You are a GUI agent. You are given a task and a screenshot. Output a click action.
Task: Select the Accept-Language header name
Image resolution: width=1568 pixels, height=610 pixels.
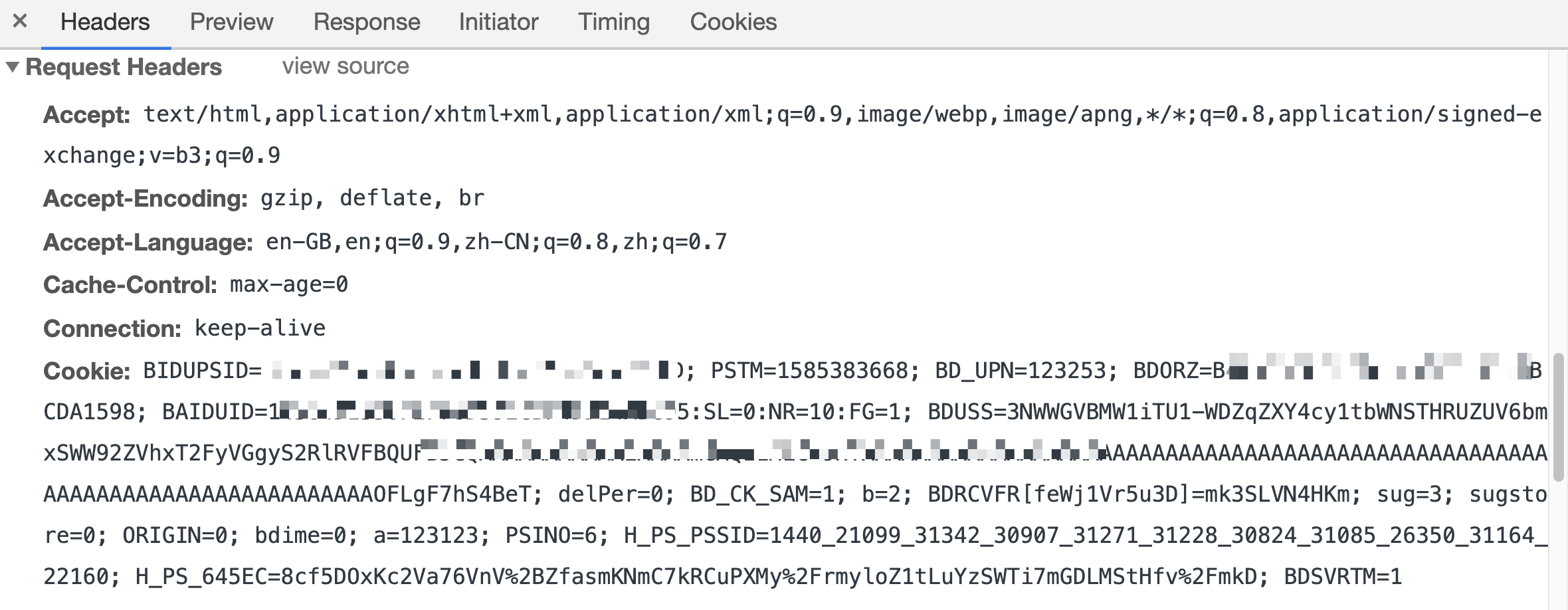pos(148,242)
